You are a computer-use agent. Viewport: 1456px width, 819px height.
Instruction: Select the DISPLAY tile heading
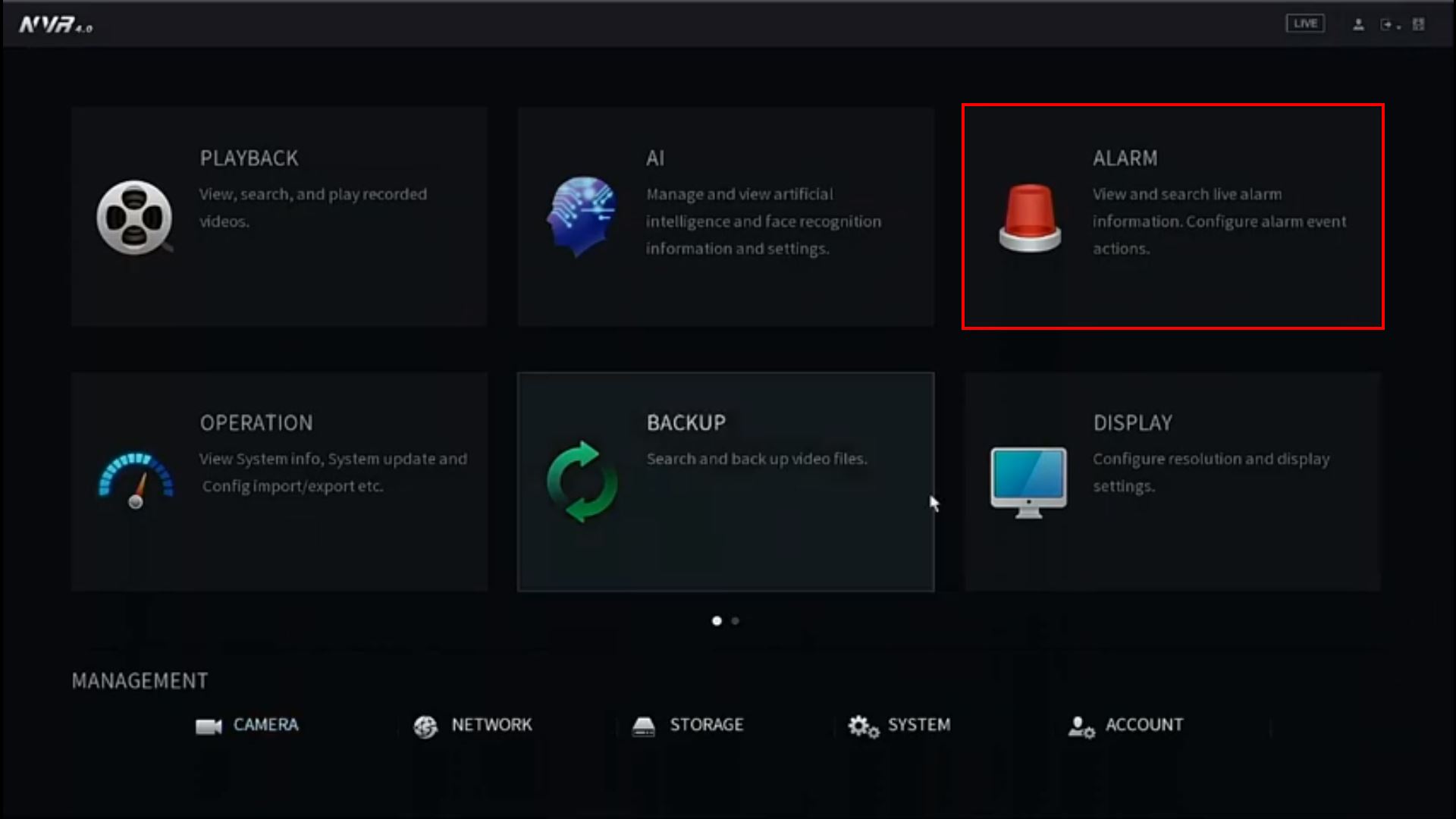[1132, 422]
